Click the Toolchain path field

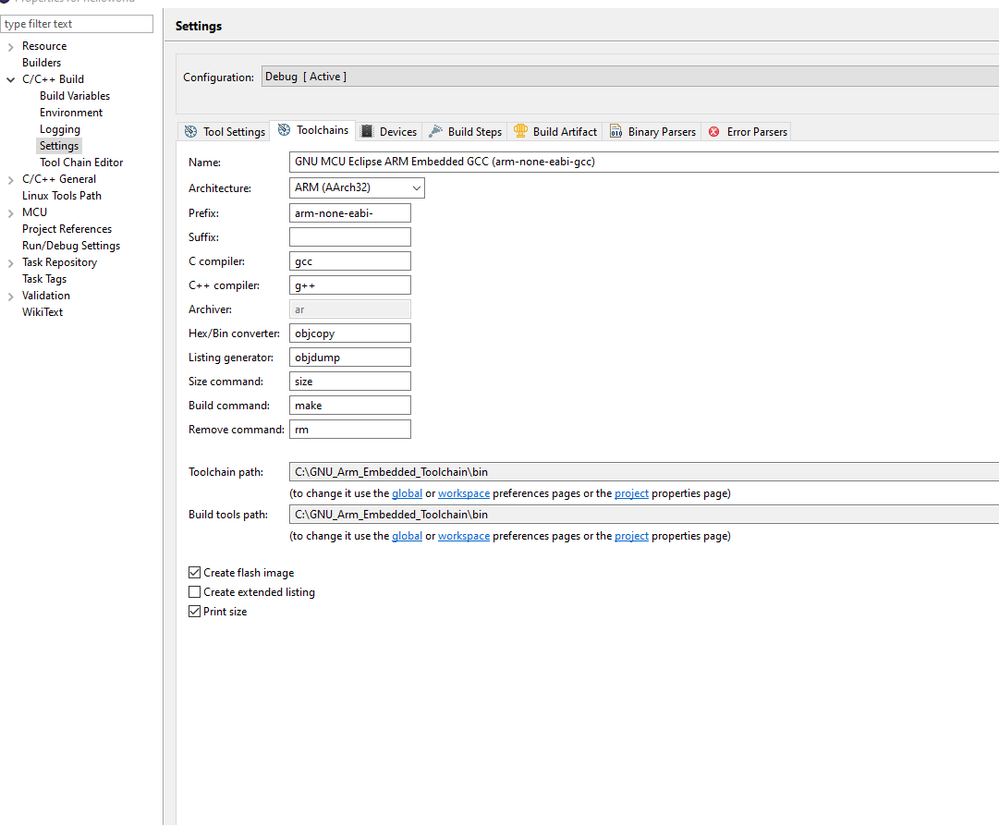click(x=643, y=472)
